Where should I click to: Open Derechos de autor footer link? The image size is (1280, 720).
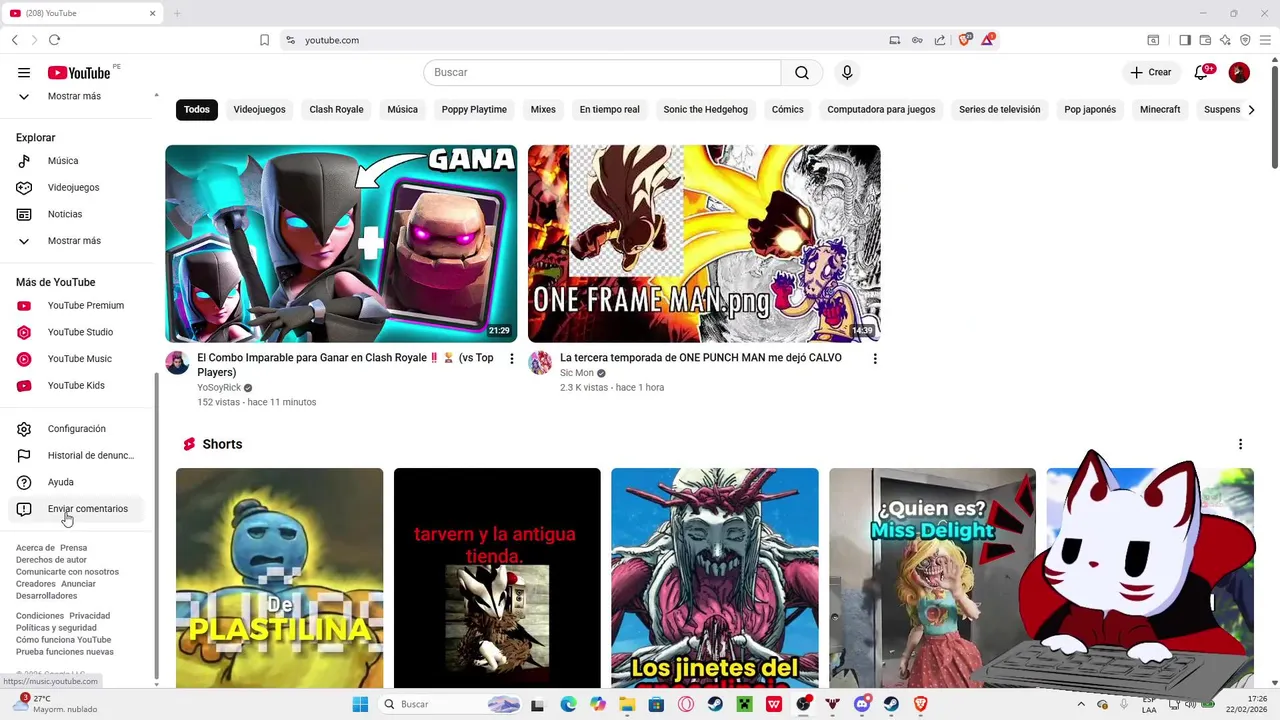(x=51, y=560)
